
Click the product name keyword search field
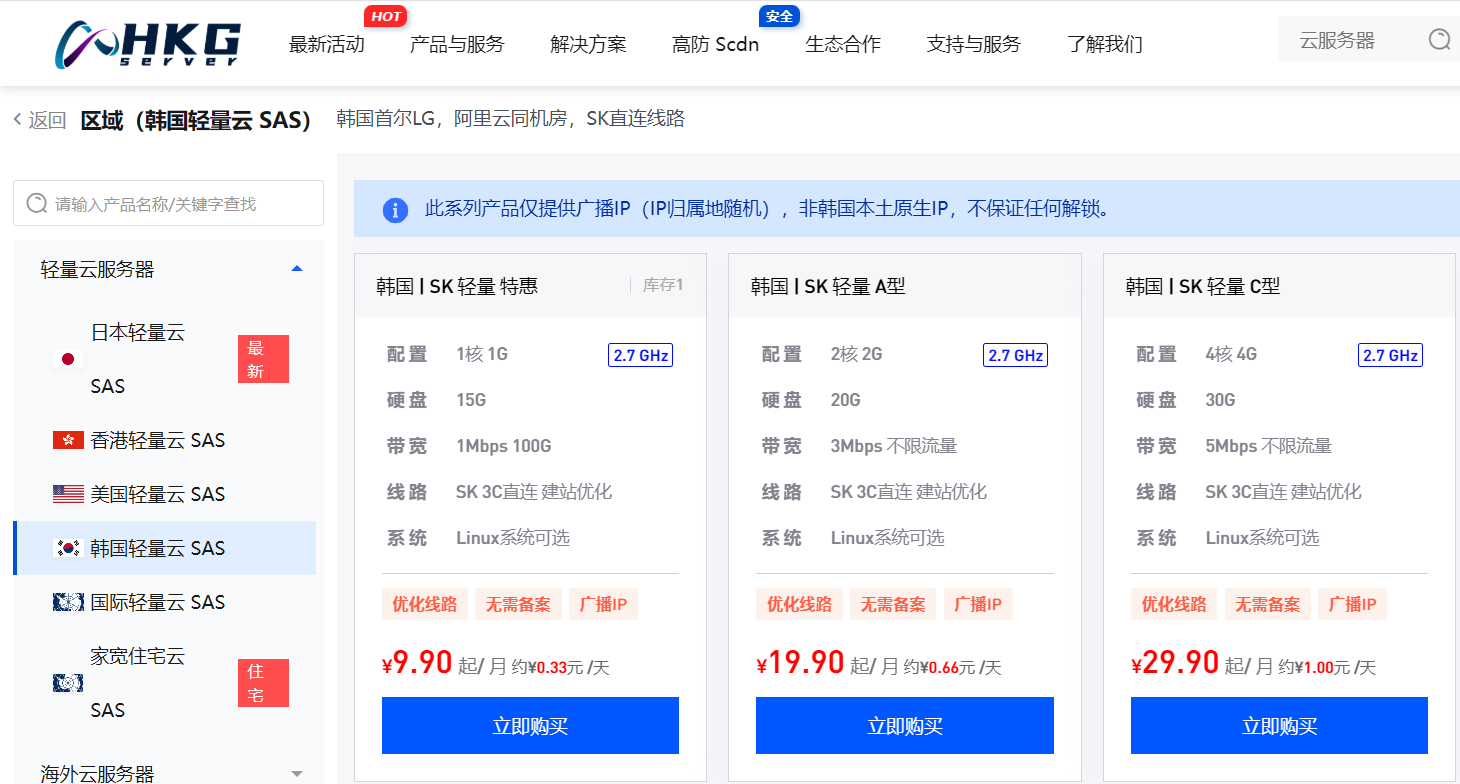[x=168, y=203]
